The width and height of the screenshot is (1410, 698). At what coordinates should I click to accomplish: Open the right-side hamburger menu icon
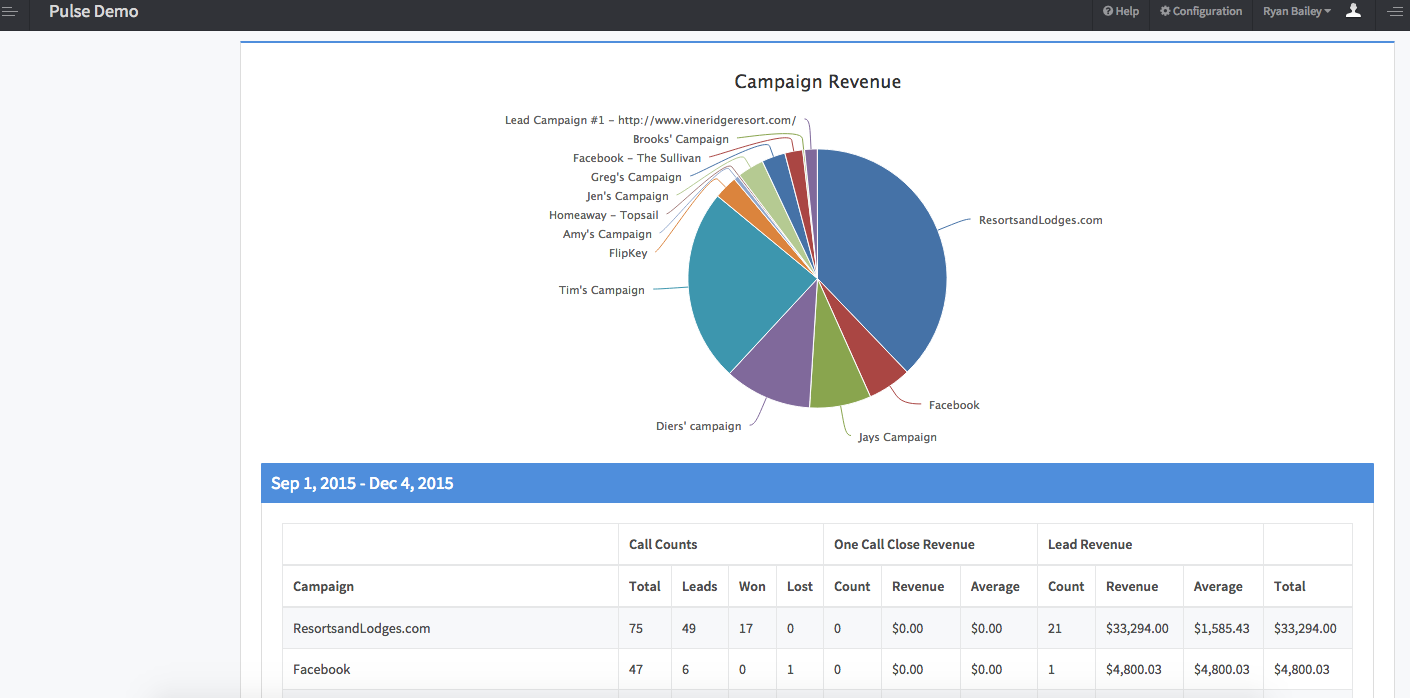[1396, 12]
